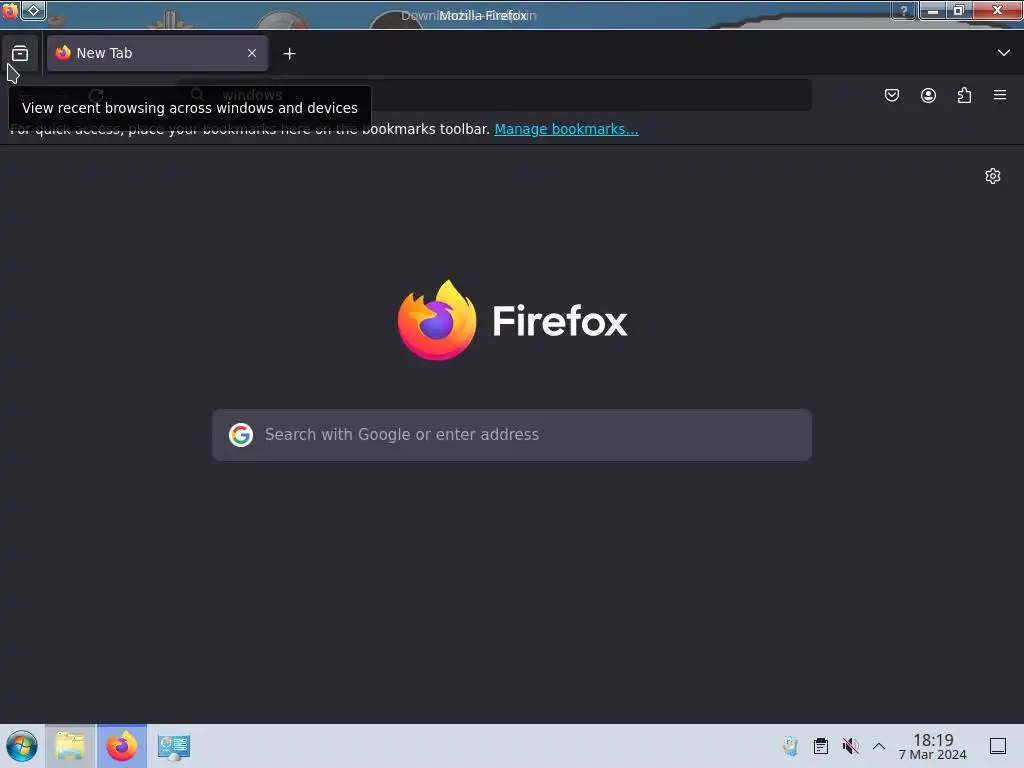
Task: Click the show desktop button
Action: click(998, 746)
